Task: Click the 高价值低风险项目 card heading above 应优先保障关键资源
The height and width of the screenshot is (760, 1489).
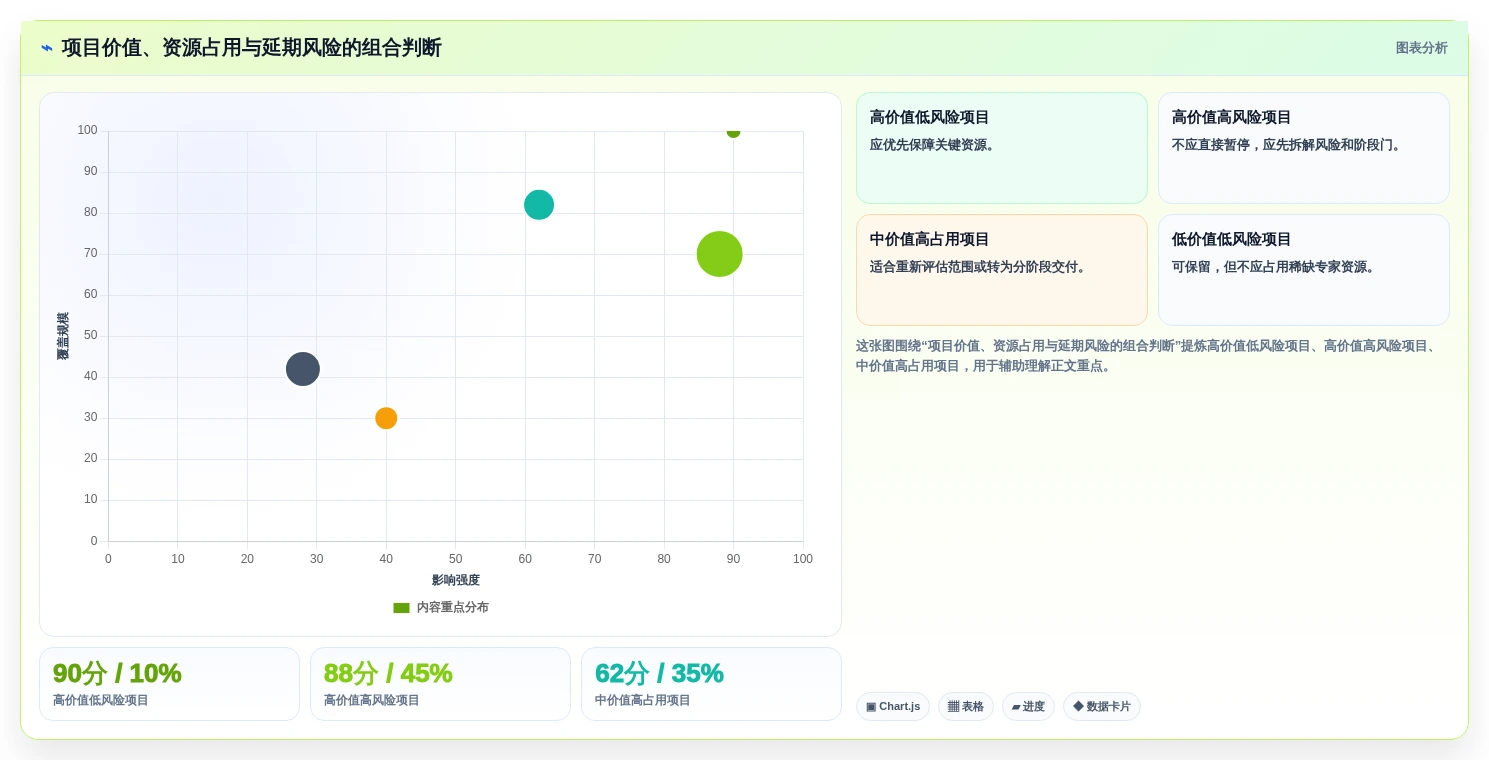Action: (930, 118)
